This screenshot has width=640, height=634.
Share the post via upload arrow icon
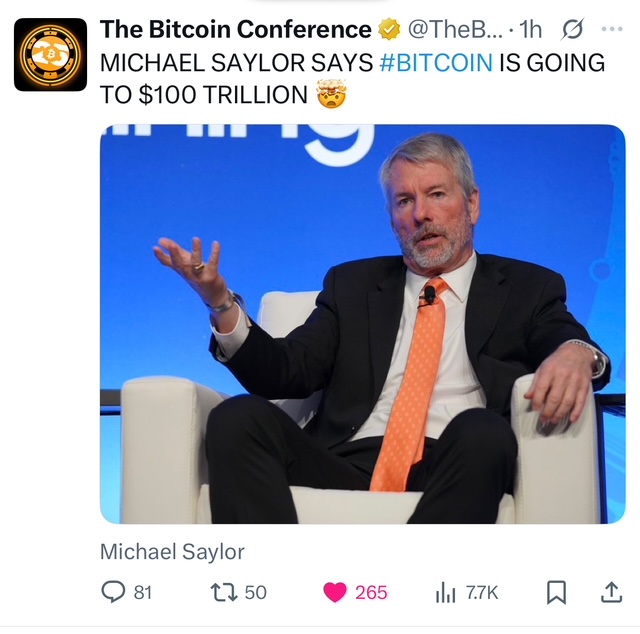tap(611, 592)
